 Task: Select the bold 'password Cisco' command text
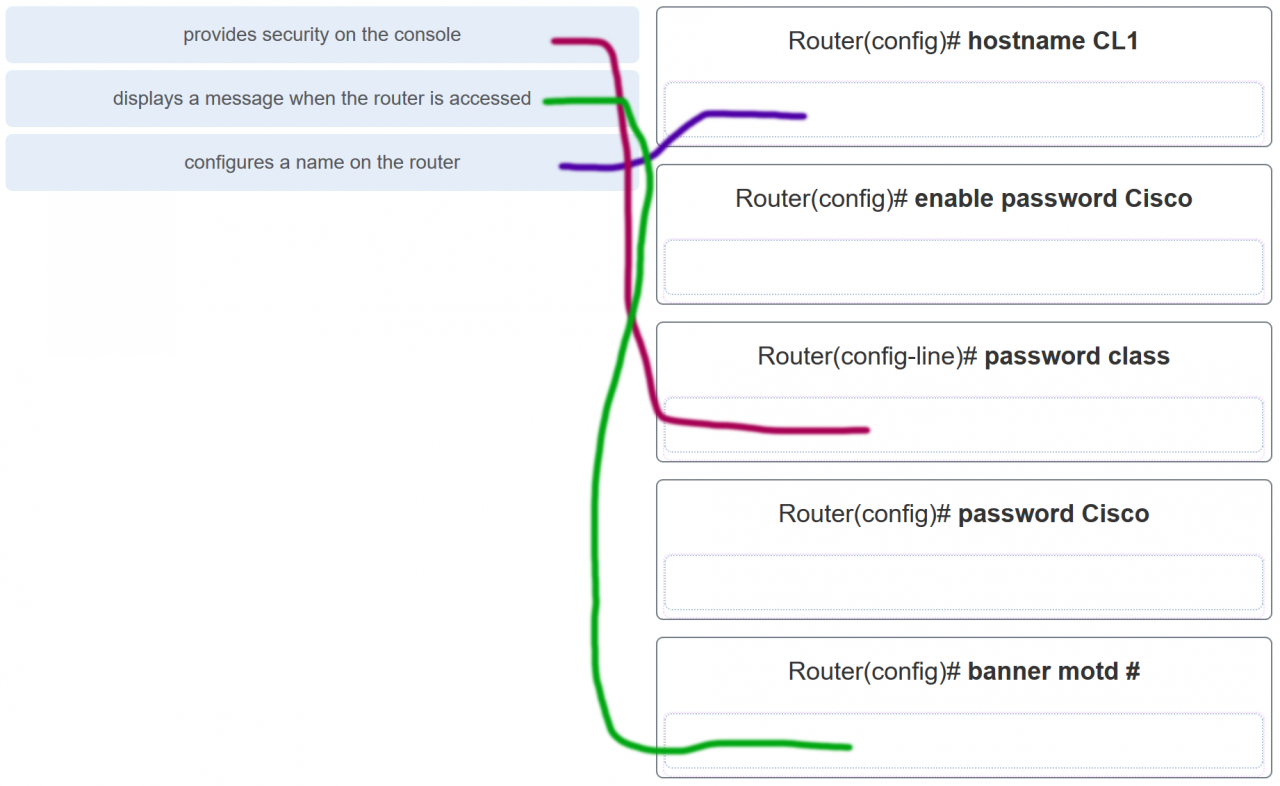pos(1053,514)
